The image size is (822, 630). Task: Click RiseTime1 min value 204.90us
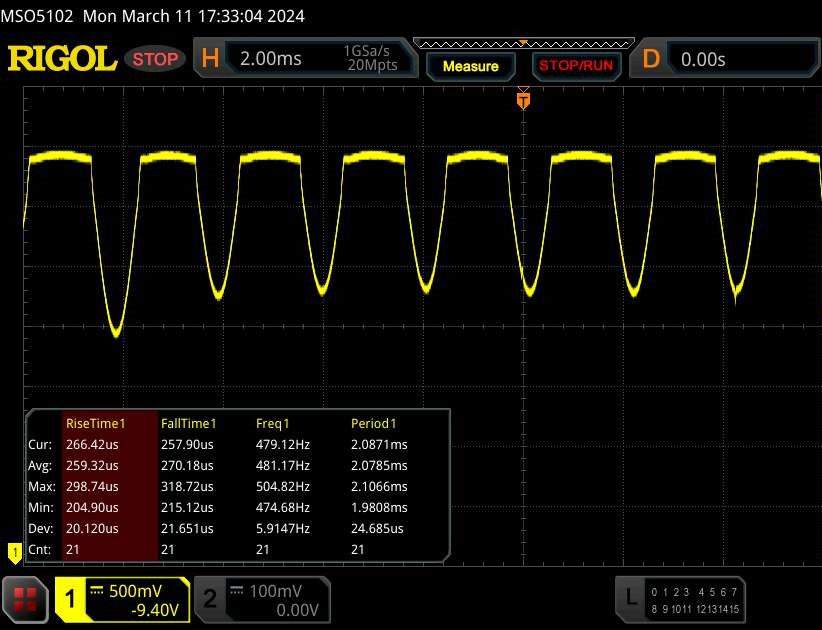(x=92, y=507)
